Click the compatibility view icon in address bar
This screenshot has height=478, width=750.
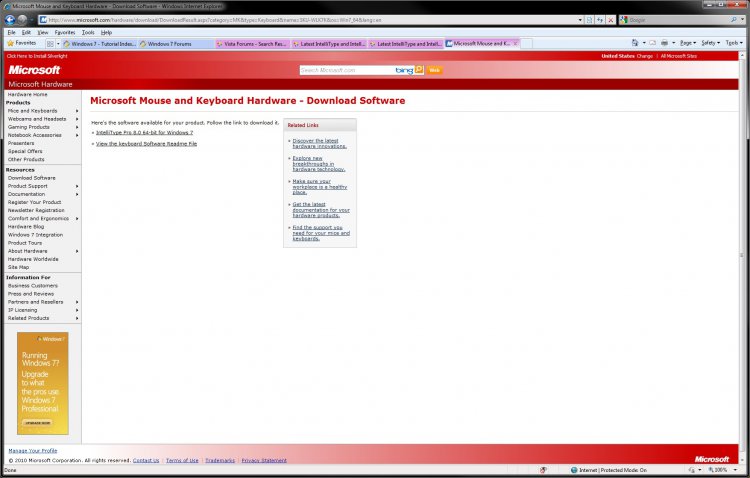(589, 20)
